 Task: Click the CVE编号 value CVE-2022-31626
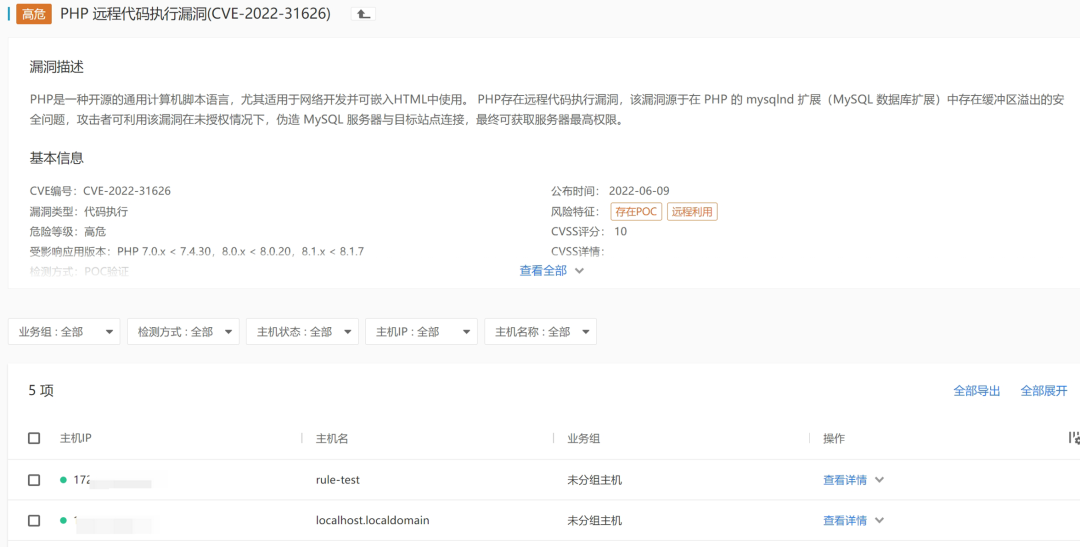point(127,191)
